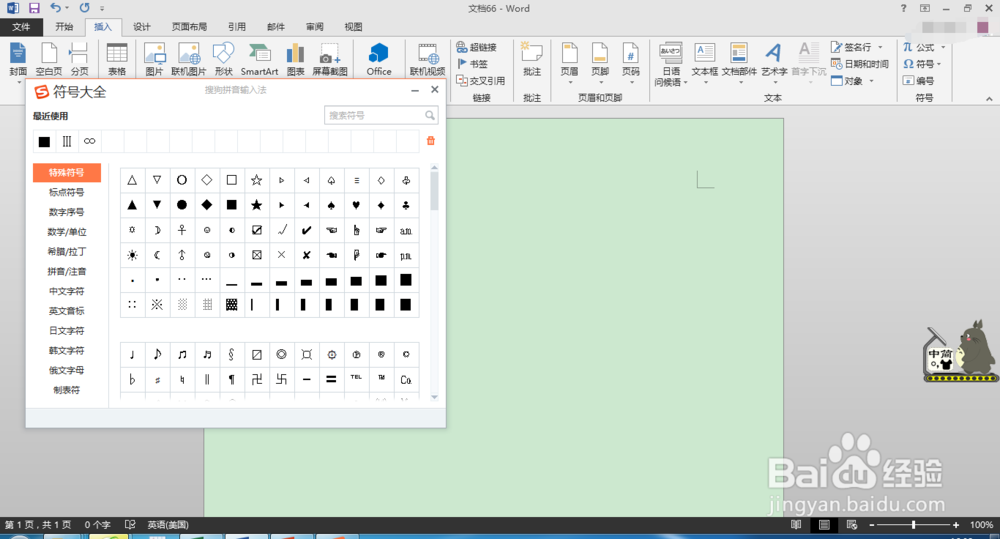Select the Japanese Characters (日文字符) category
1000x539 pixels.
[x=66, y=330]
